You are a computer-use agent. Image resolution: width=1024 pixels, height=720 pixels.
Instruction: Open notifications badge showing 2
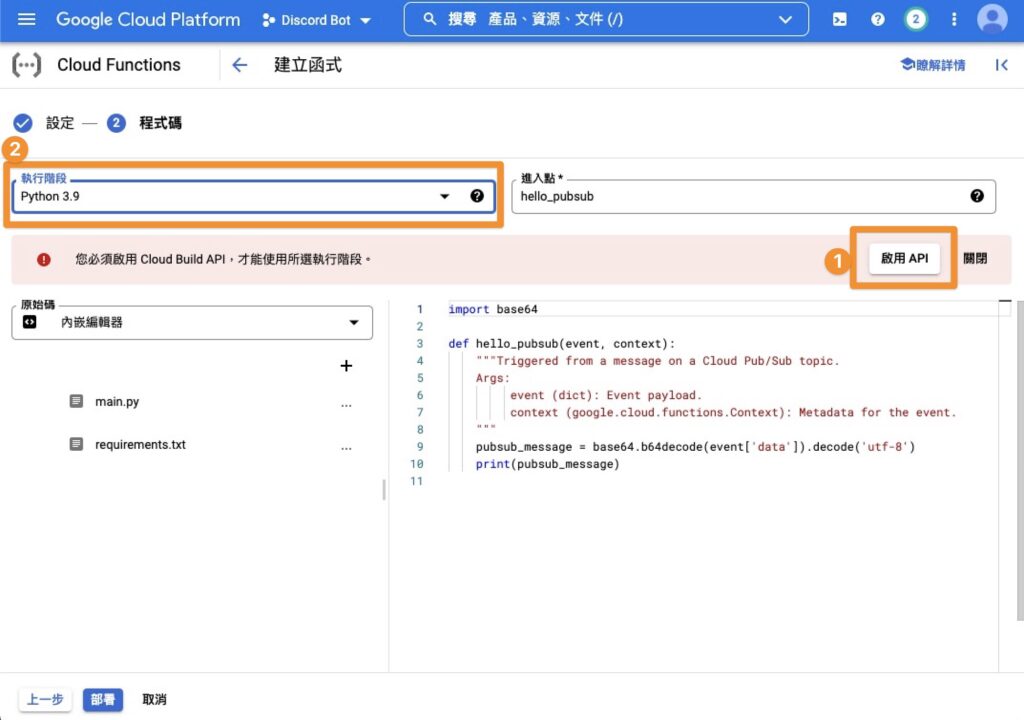[915, 20]
